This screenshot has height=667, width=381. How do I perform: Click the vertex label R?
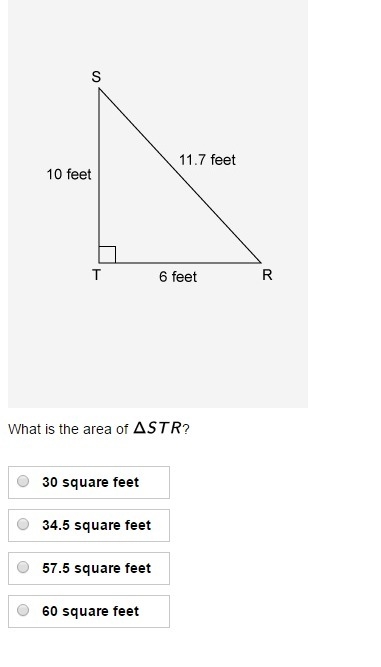coord(267,275)
